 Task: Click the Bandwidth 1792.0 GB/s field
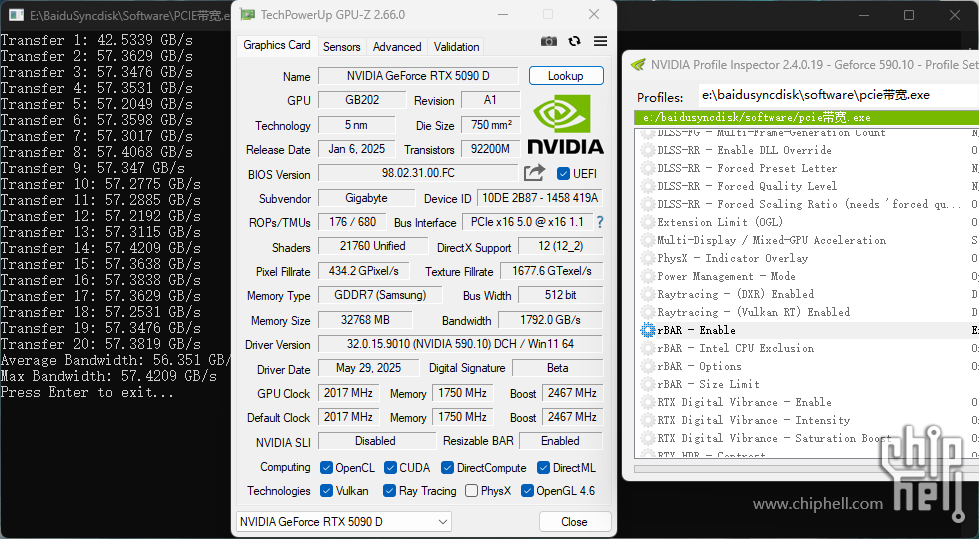click(x=550, y=320)
